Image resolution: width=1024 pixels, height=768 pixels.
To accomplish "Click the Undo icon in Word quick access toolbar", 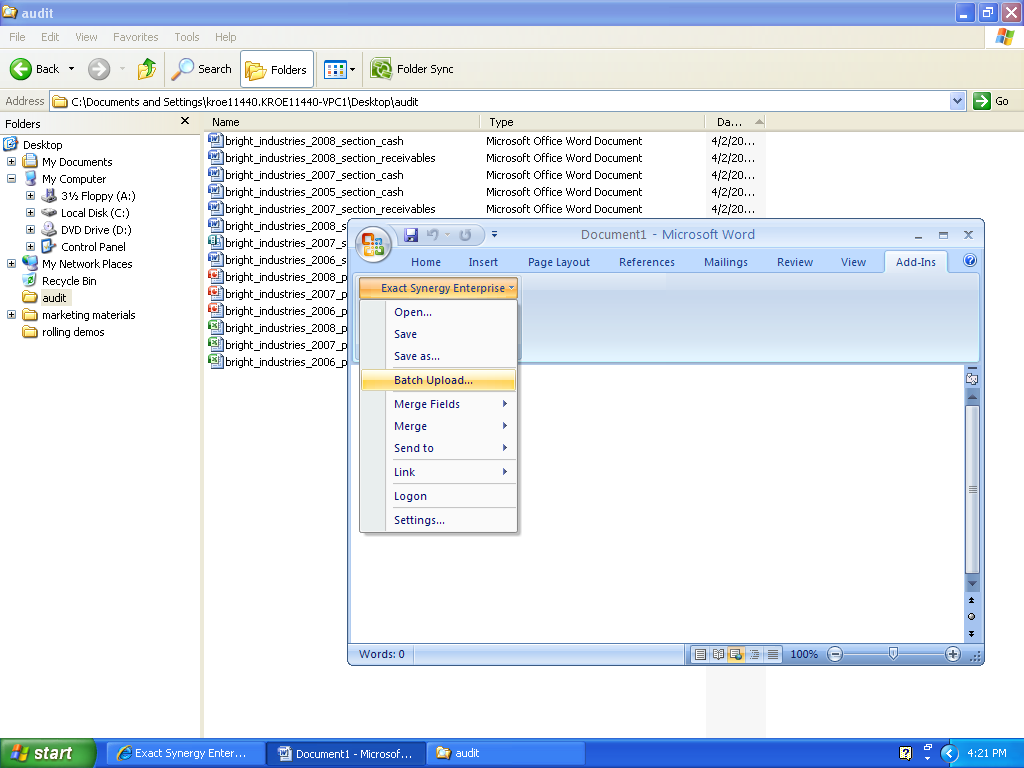I will click(x=432, y=235).
